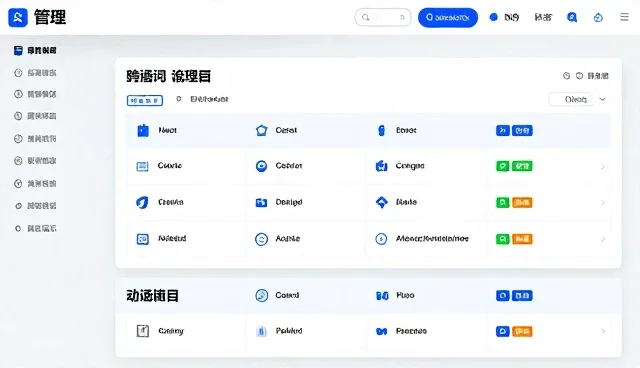The height and width of the screenshot is (368, 640).
Task: Open the blue search icon in top bar
Action: coord(572,17)
